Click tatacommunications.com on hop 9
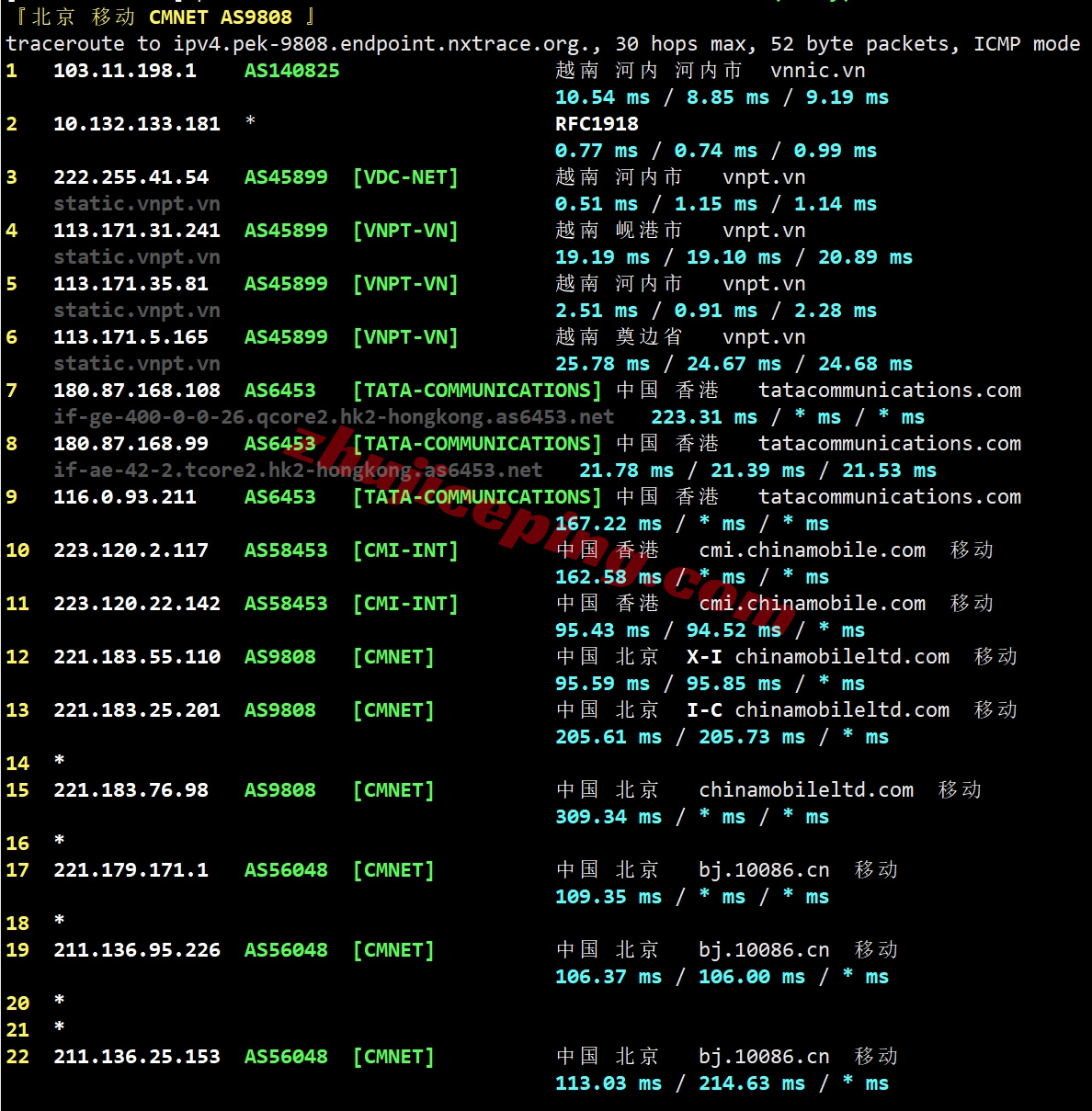Image resolution: width=1092 pixels, height=1111 pixels. (890, 497)
